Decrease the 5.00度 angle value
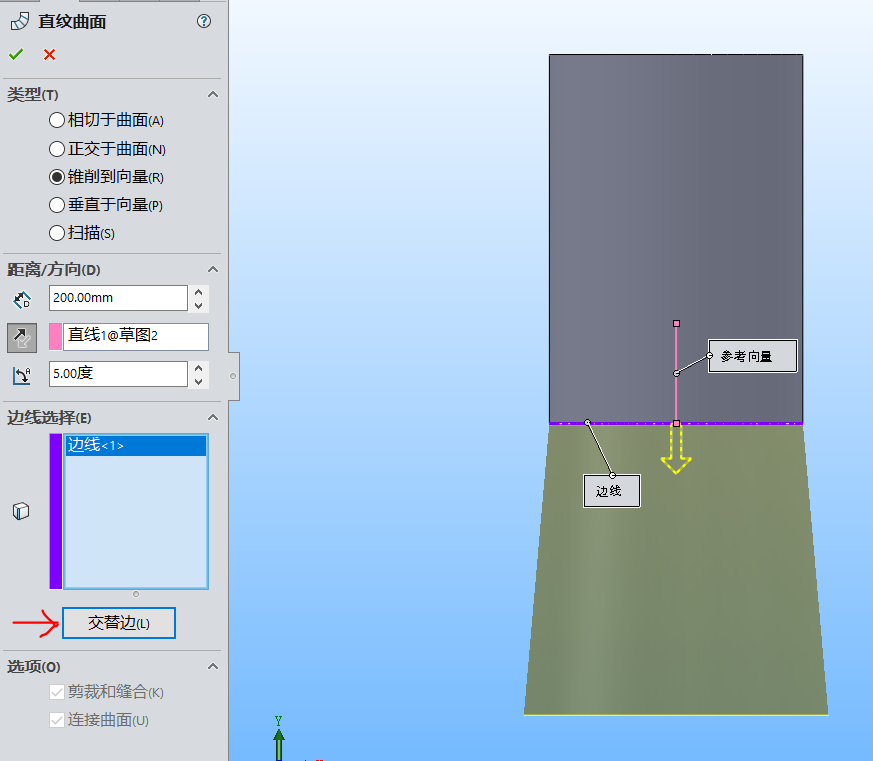This screenshot has width=873, height=761. [x=199, y=381]
